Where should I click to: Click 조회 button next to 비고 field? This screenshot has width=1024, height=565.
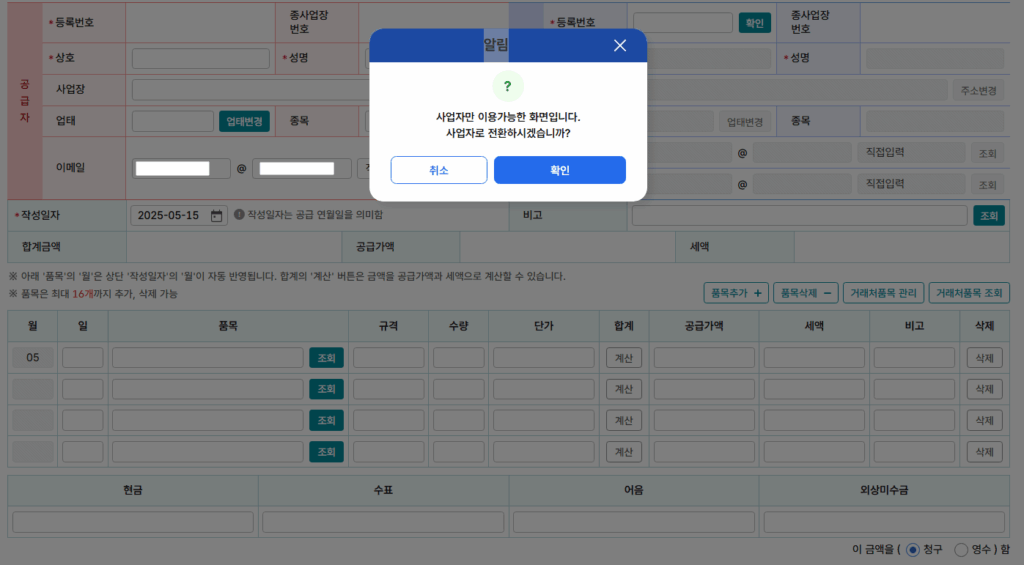click(x=989, y=216)
